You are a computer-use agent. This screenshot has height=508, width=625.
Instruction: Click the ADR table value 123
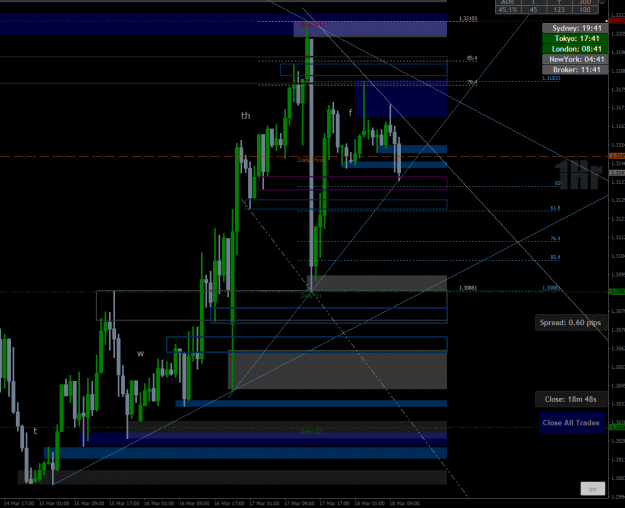[559, 10]
